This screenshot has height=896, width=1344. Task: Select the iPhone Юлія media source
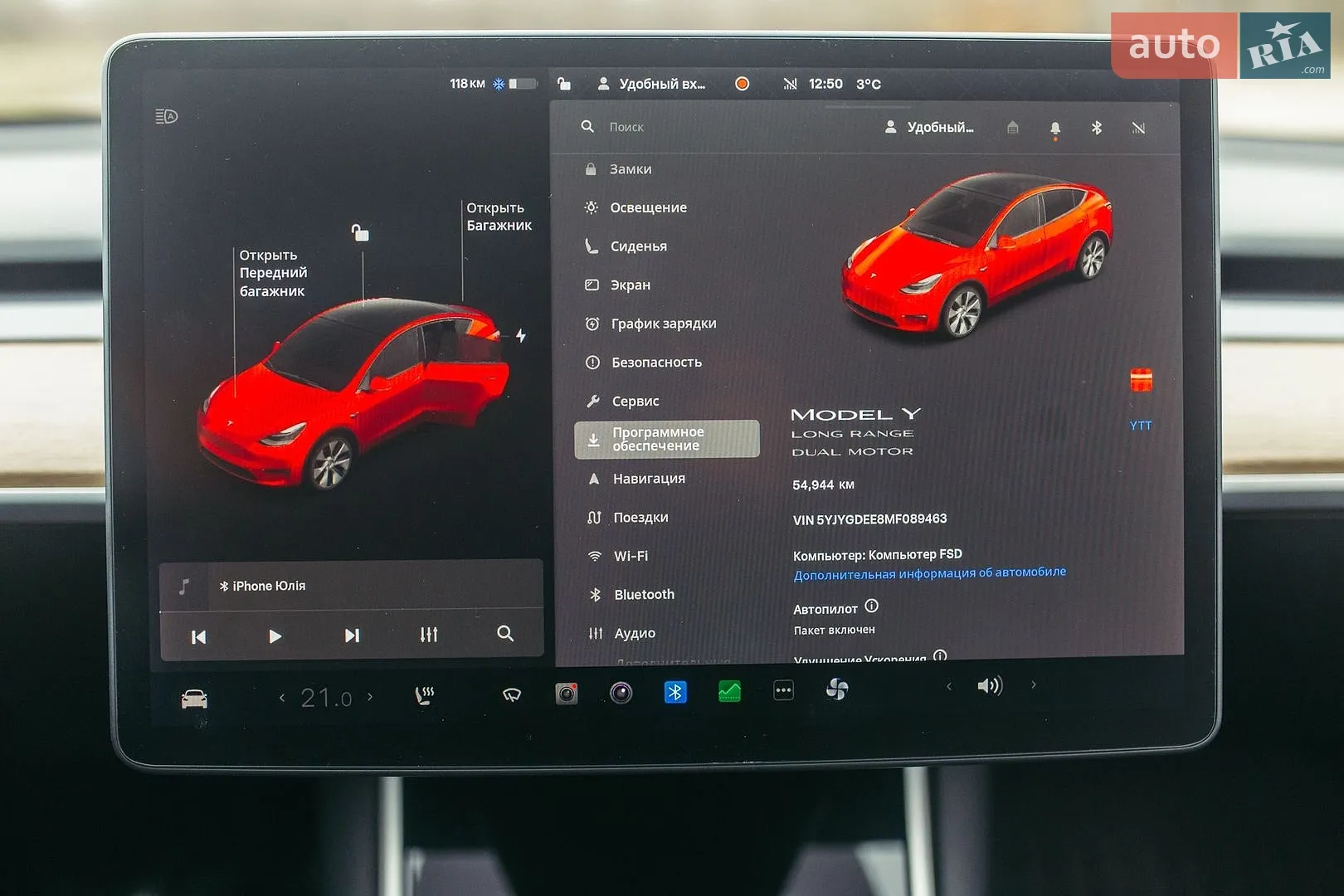(263, 586)
